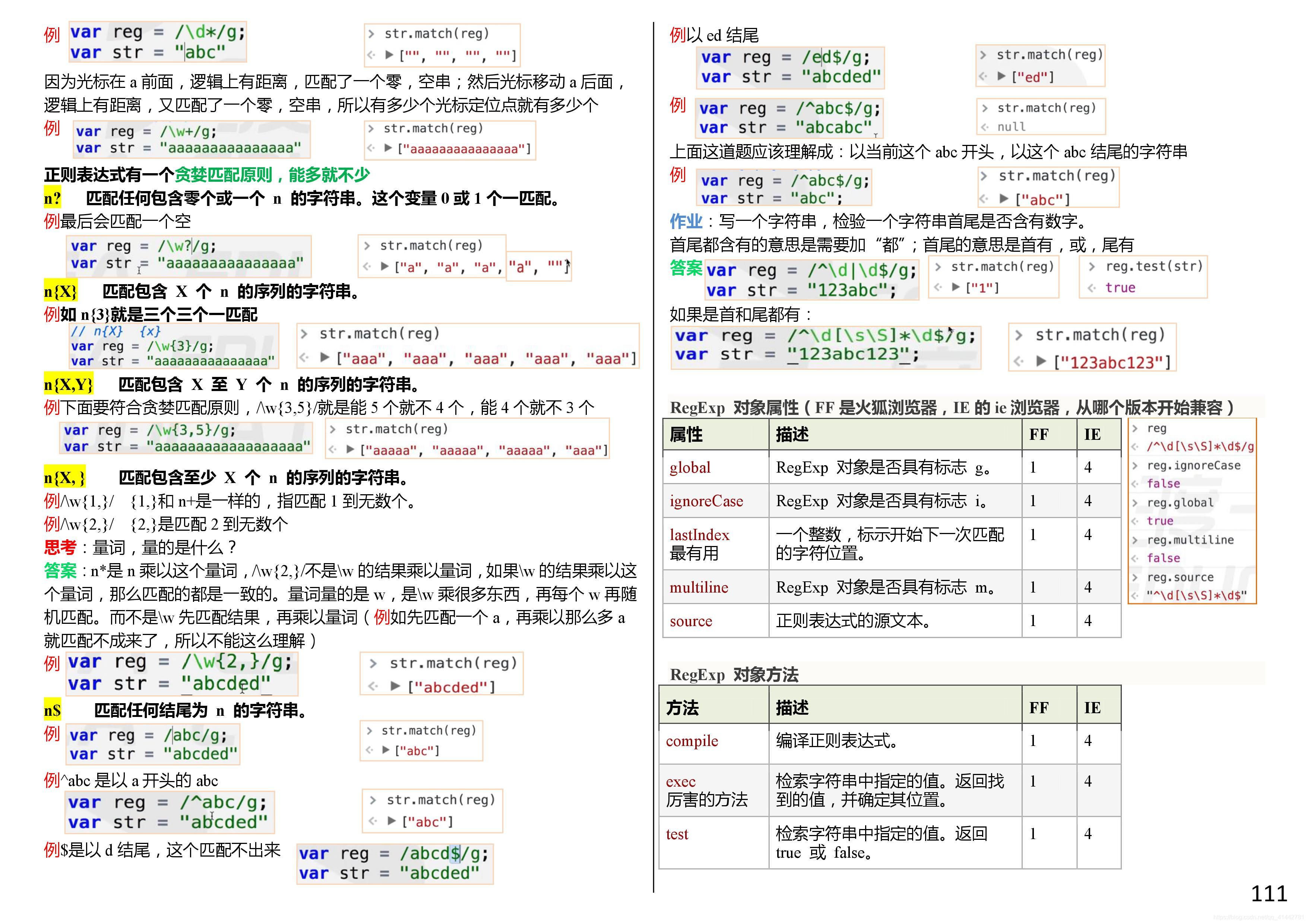1307x924 pixels.
Task: Click the 'ignoreCase' property table cell
Action: (x=716, y=501)
